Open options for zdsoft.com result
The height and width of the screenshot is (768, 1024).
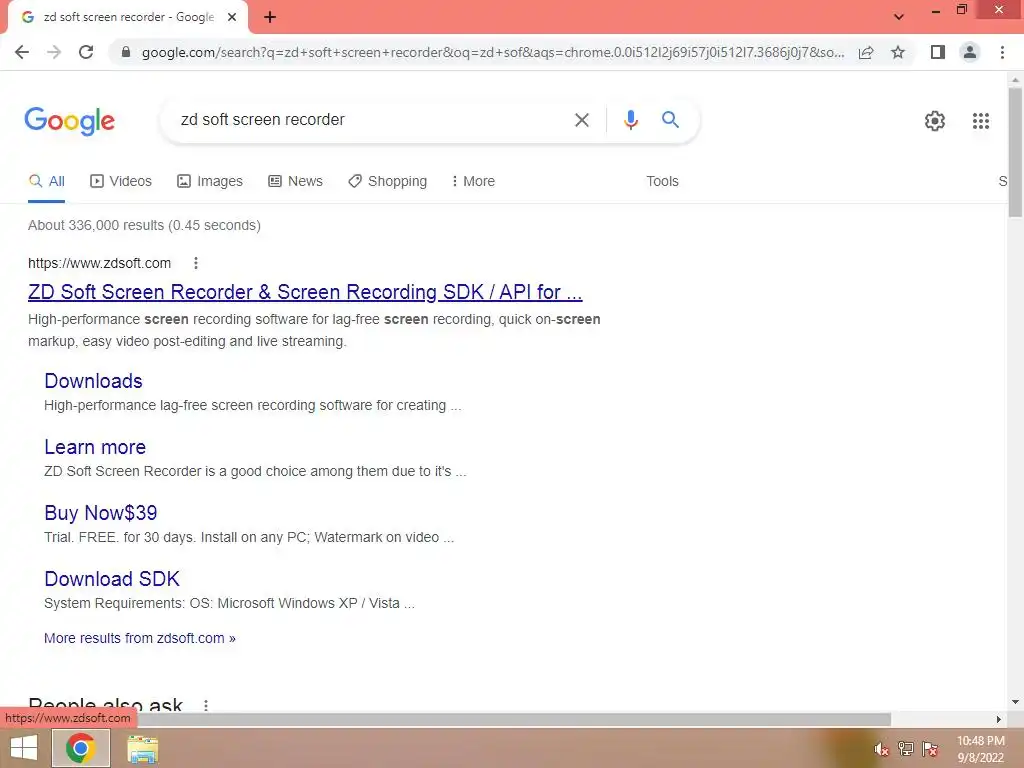click(195, 263)
